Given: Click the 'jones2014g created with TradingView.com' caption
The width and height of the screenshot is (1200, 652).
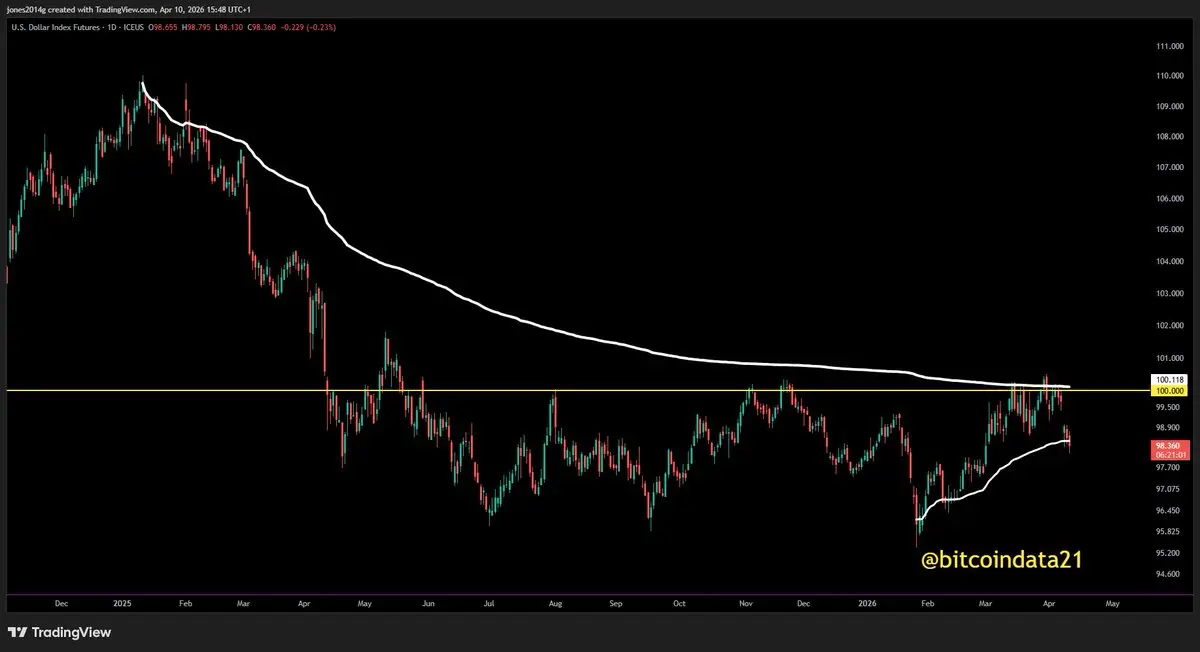Looking at the screenshot, I should 82,10.
